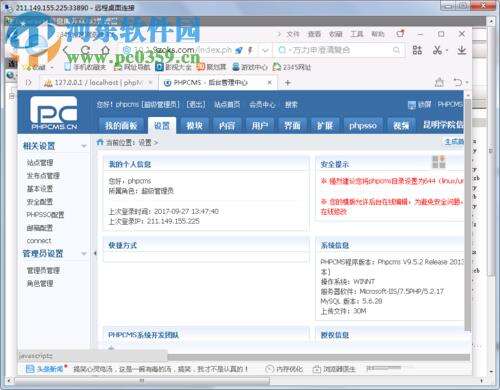Screen dimensions: 500x390
Task: Open the 查看 browser menu
Action: point(314,34)
